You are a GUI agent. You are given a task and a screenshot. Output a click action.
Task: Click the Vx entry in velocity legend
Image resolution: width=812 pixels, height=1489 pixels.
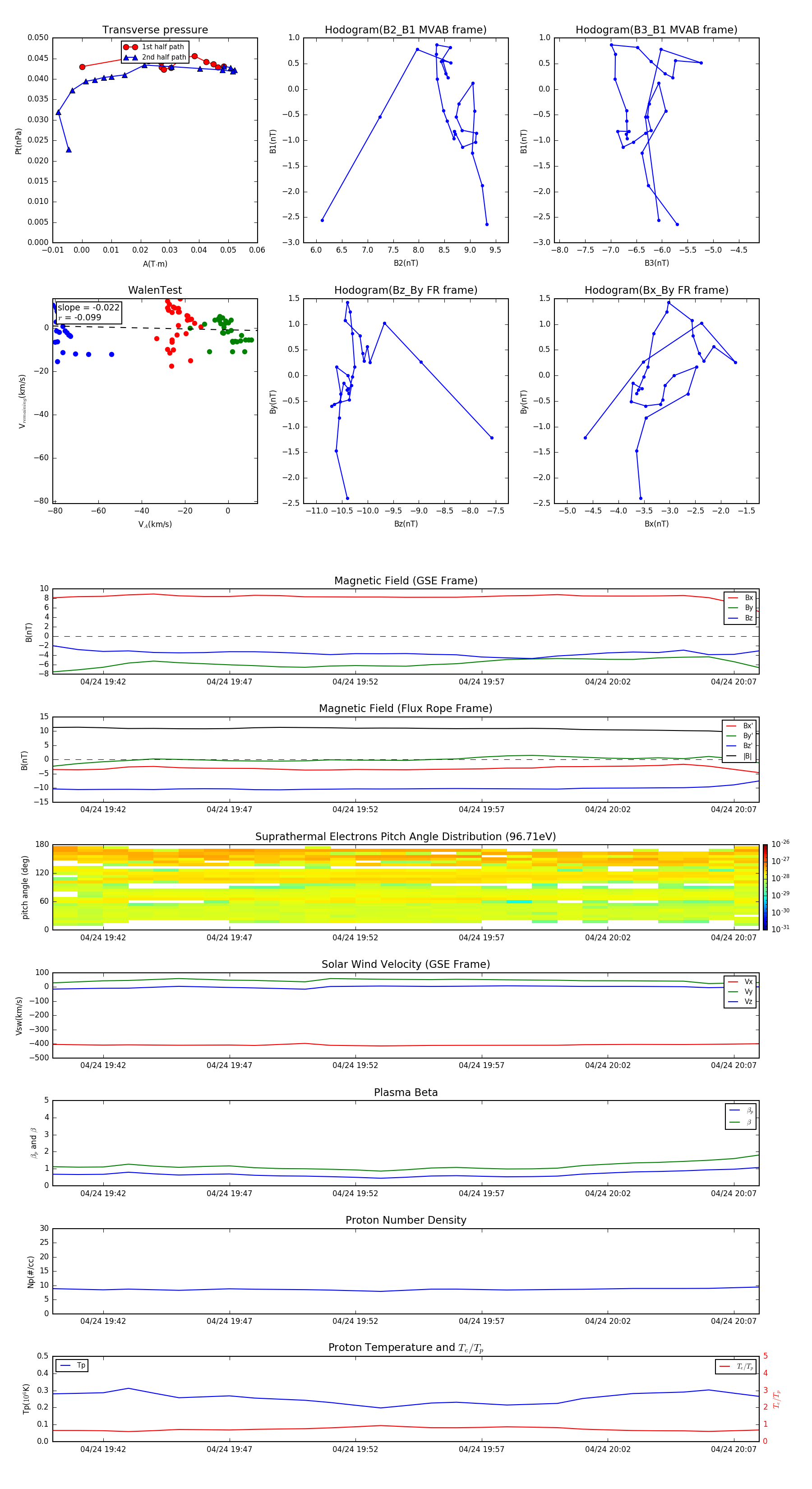(x=740, y=981)
